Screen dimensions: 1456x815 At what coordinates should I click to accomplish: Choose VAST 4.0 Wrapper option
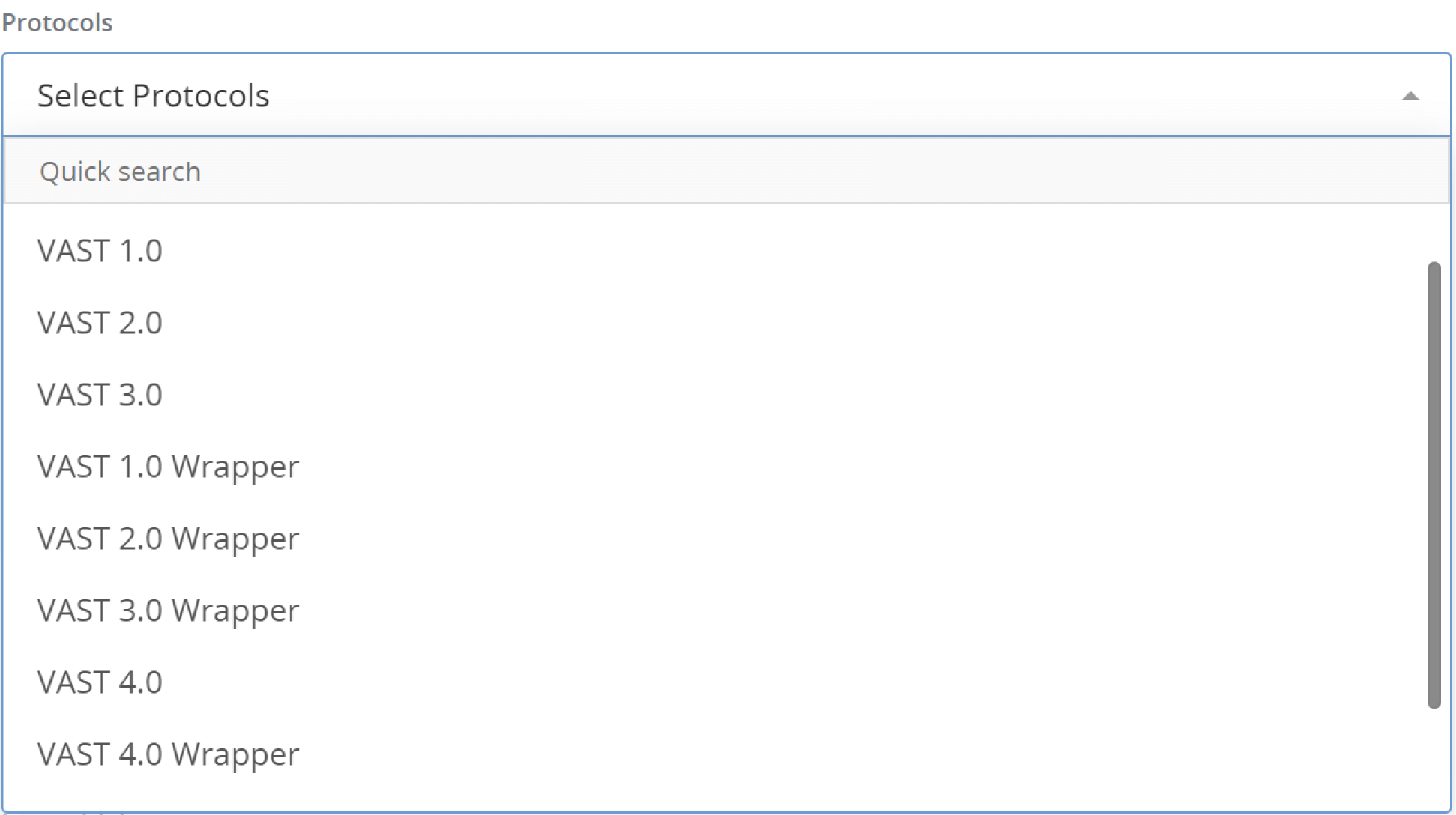tap(168, 754)
